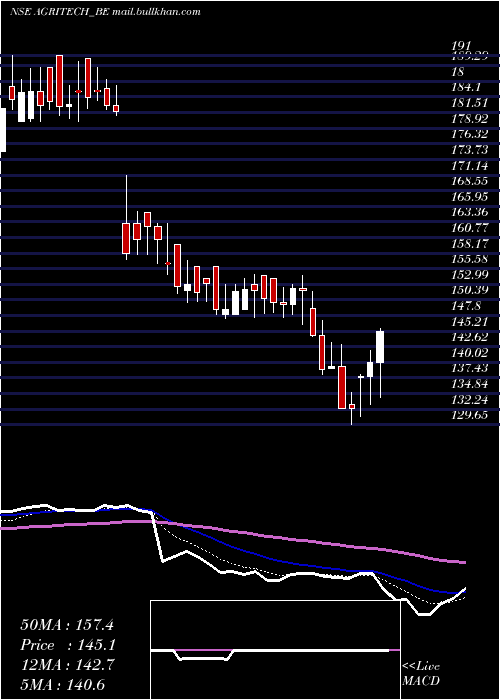Viewport: 500px width, 700px height.
Task: Click the 145.21 price axis label
Action: pyautogui.click(x=470, y=322)
